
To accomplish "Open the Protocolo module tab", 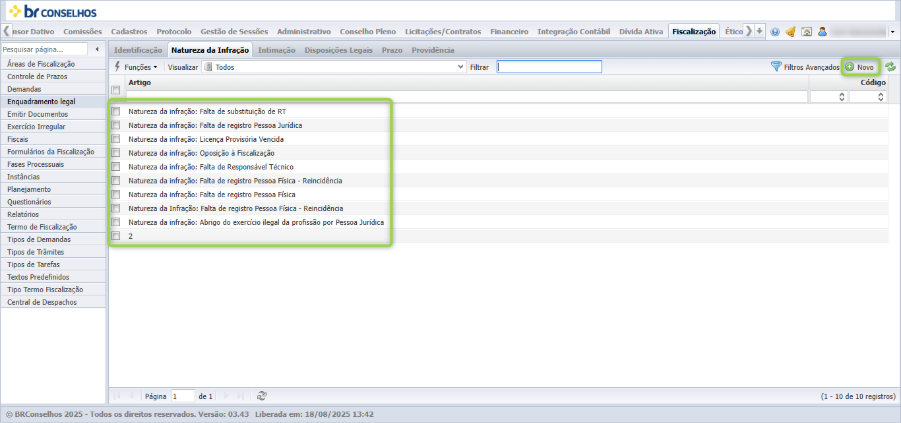I will [174, 32].
